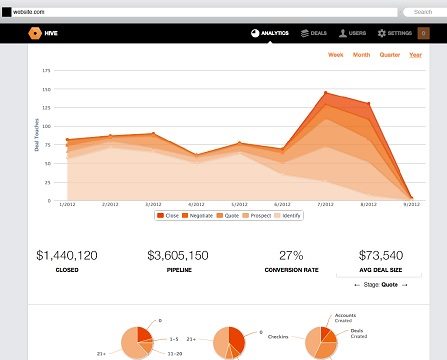Click the middle pie chart
Image resolution: width=447 pixels, height=360 pixels.
tap(229, 343)
